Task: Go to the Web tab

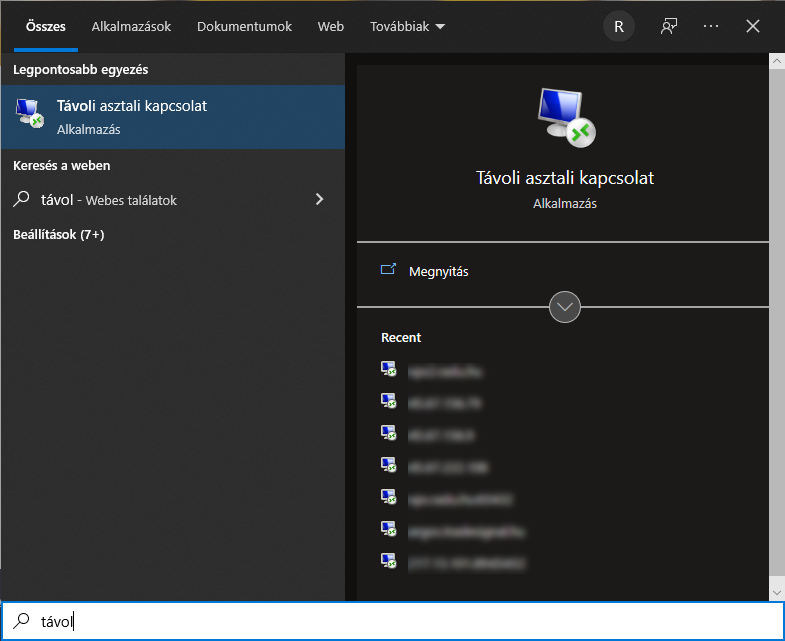Action: tap(330, 27)
